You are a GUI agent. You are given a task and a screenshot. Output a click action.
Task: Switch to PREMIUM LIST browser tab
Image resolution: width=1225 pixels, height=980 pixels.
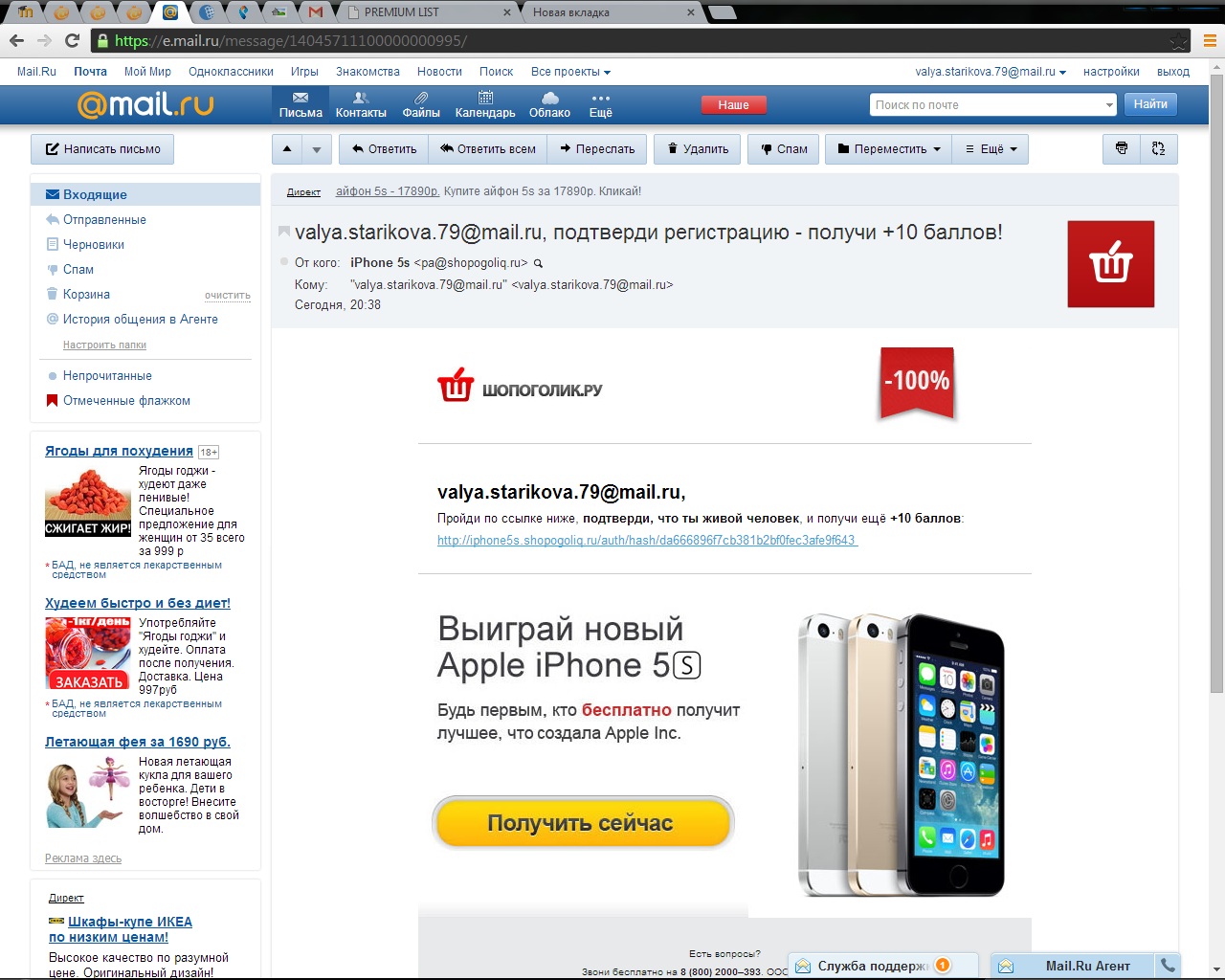tap(428, 12)
